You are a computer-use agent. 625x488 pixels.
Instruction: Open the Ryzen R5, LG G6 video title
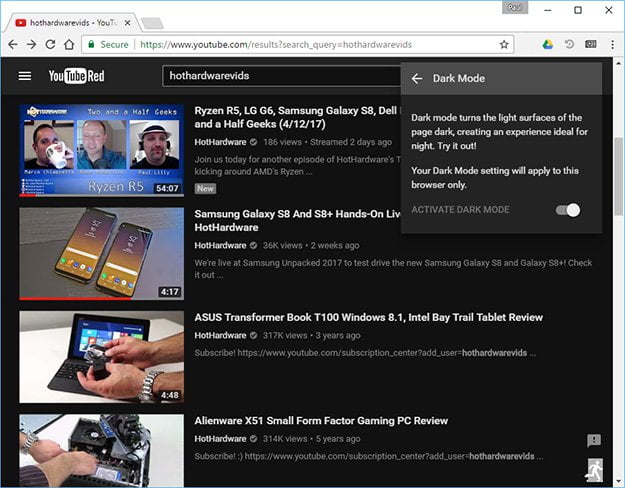(x=297, y=117)
